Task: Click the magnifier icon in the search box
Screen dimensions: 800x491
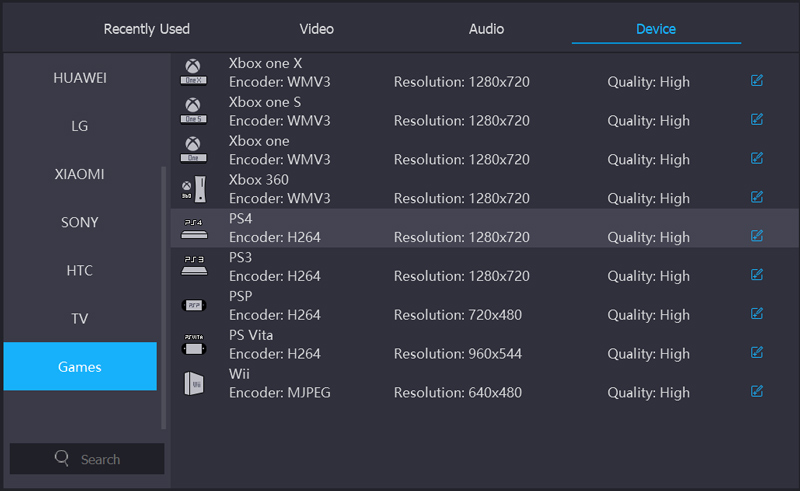Action: coord(62,459)
